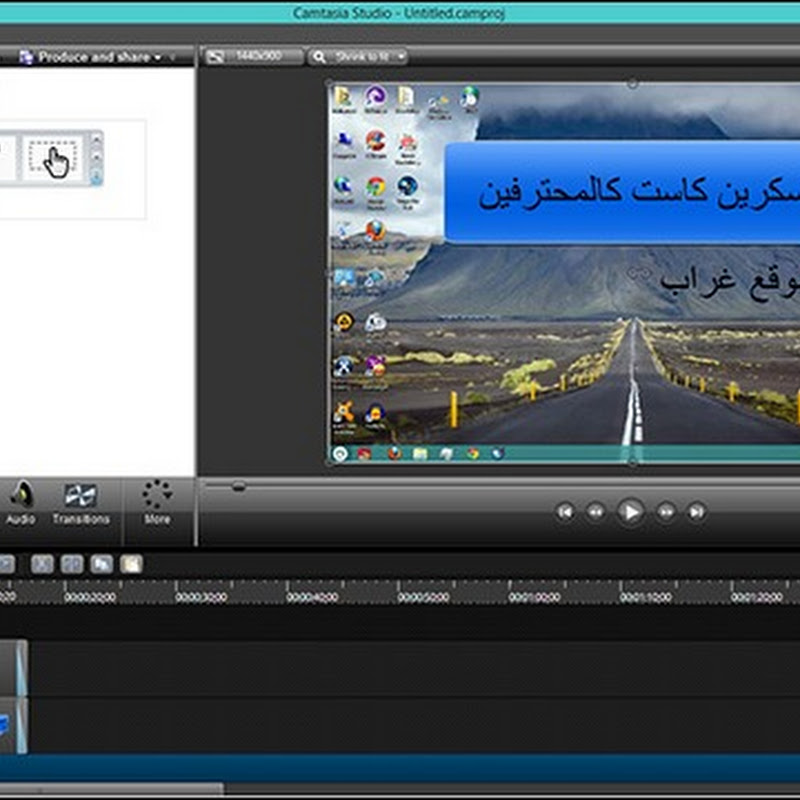Click the 0:01:20;00 mark on timeline ruler
Viewport: 800px width, 800px height.
point(757,597)
